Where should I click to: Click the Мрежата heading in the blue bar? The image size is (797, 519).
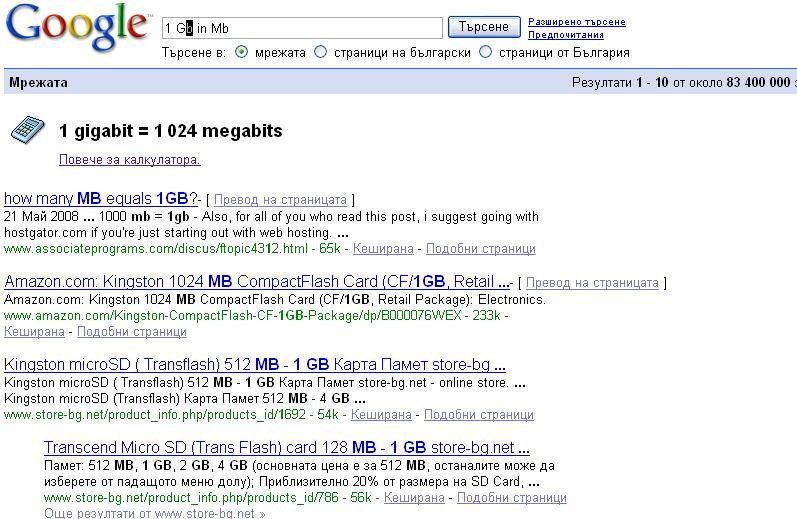click(x=38, y=82)
